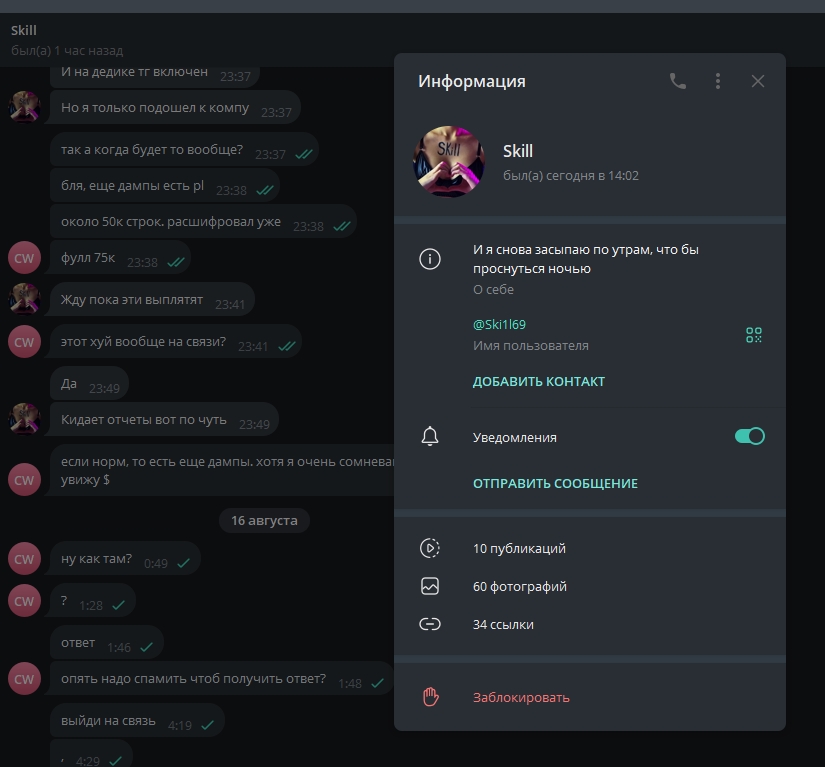Call Skill using the phone icon
825x767 pixels.
click(x=677, y=81)
